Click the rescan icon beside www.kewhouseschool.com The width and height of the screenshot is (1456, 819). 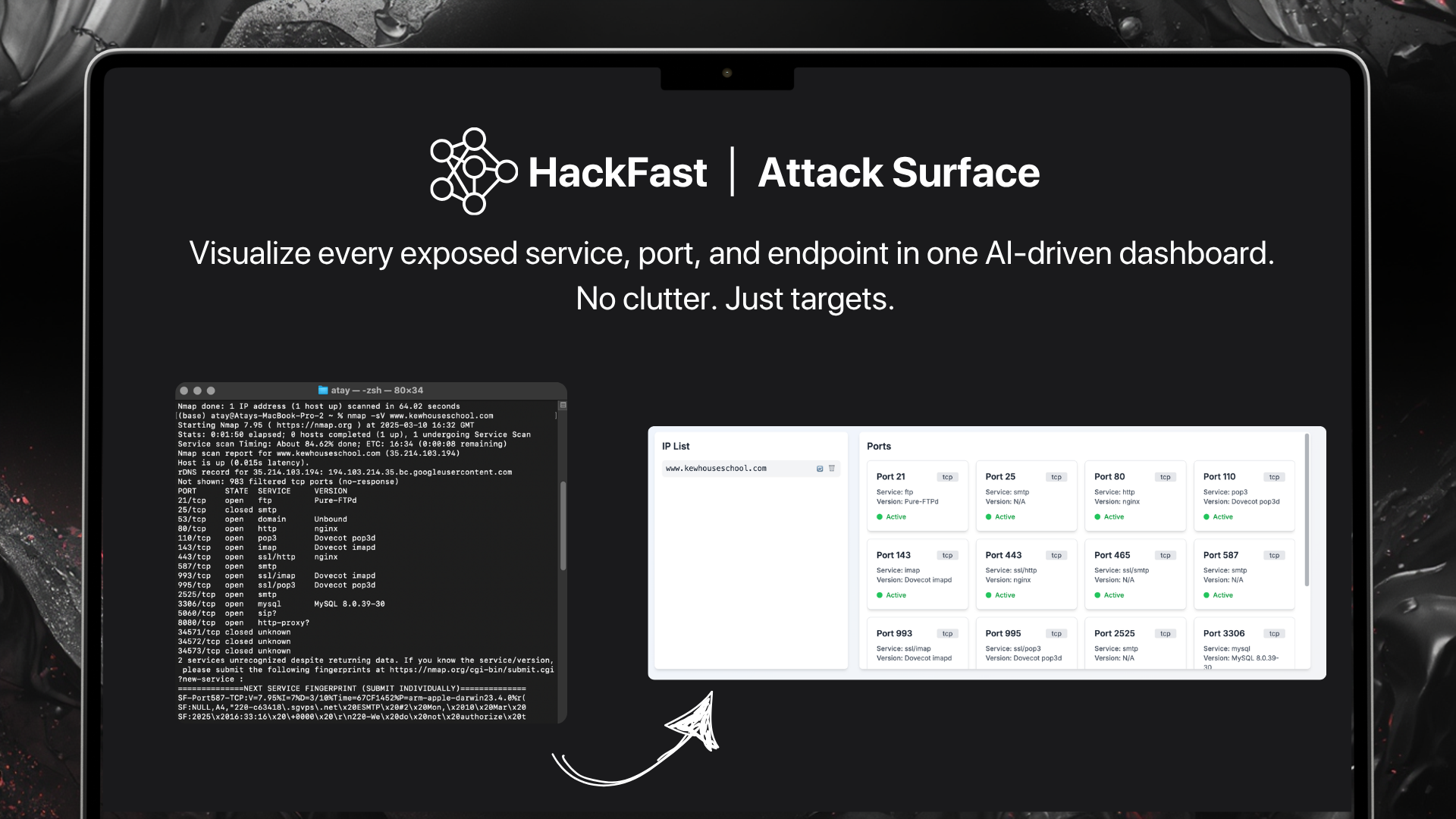[818, 468]
